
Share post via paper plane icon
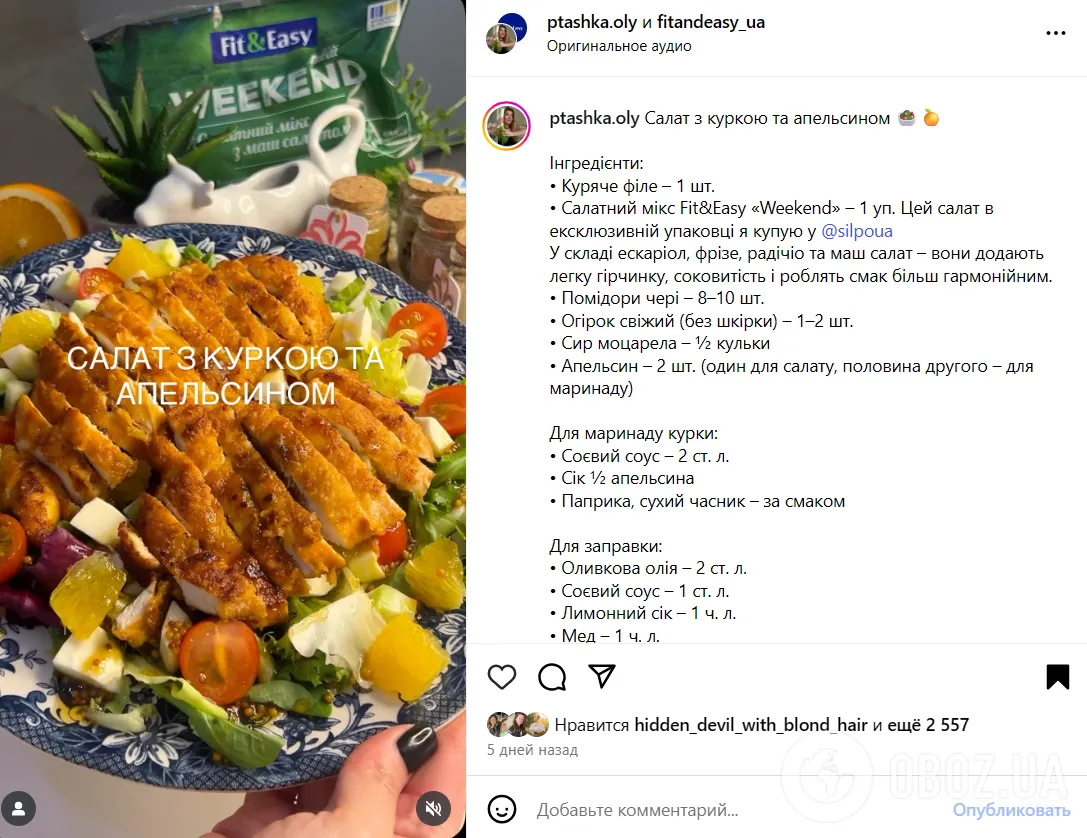tap(602, 676)
